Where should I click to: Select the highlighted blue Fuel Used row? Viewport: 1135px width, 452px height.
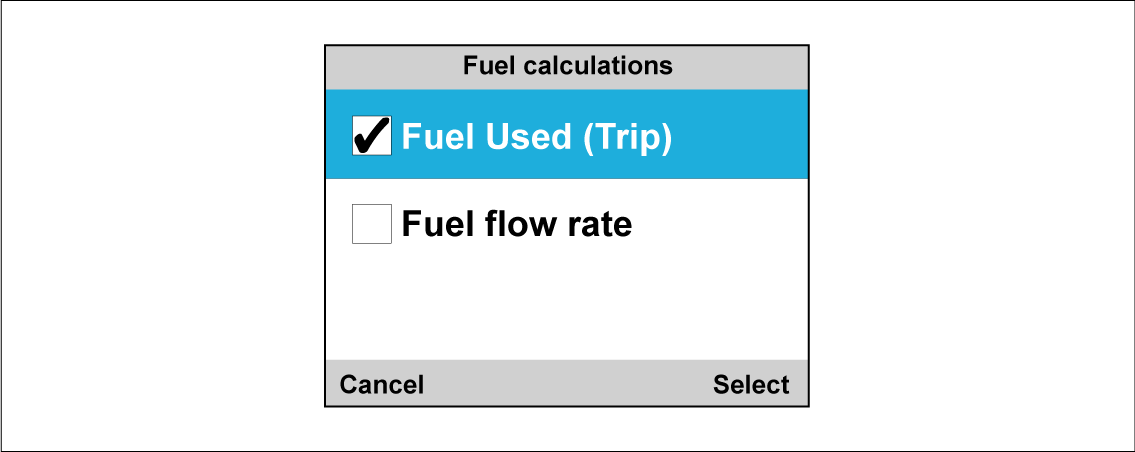(x=567, y=134)
